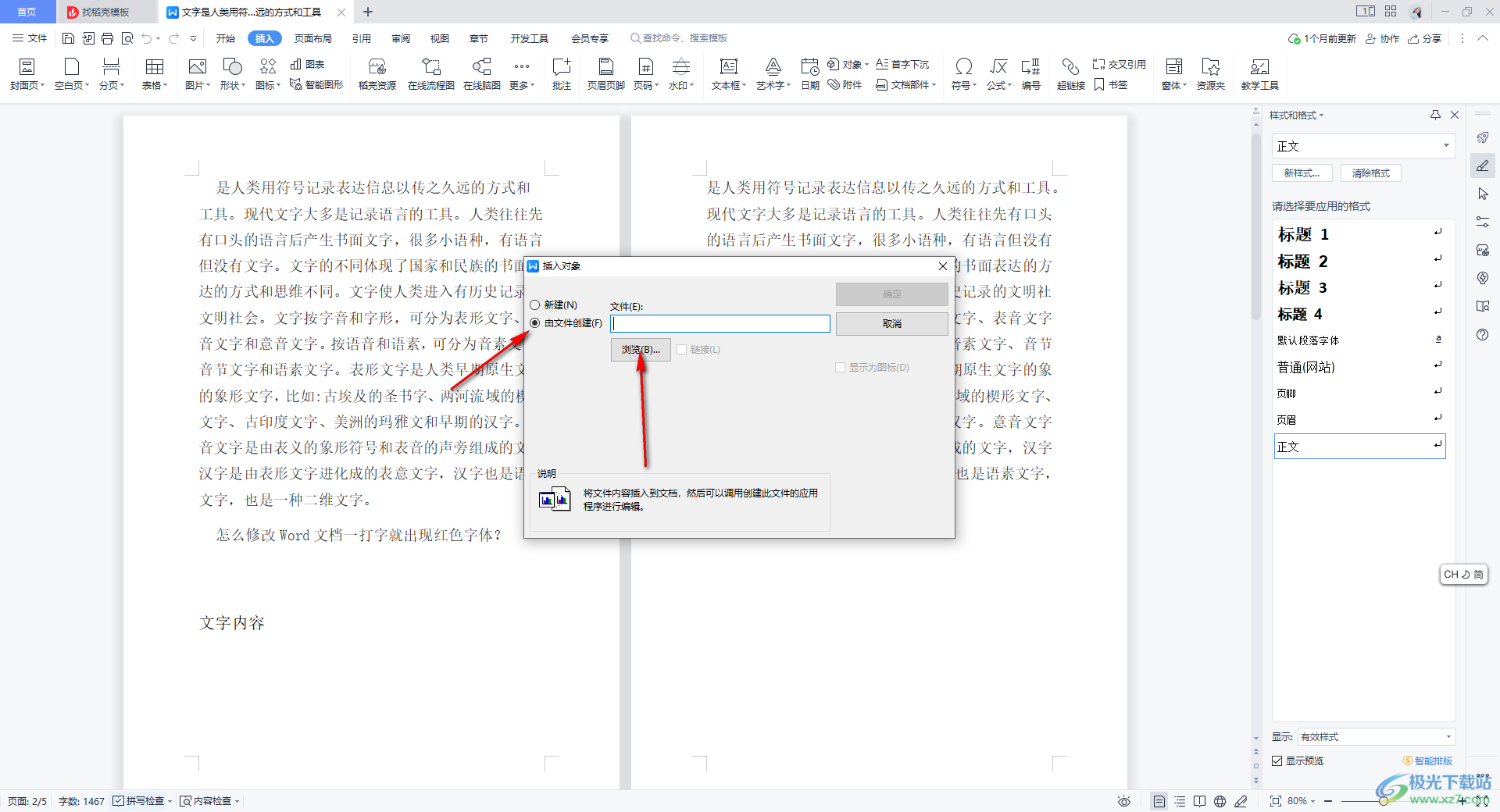Insert a Hyperlink (超链接)
The image size is (1500, 812).
1071,74
